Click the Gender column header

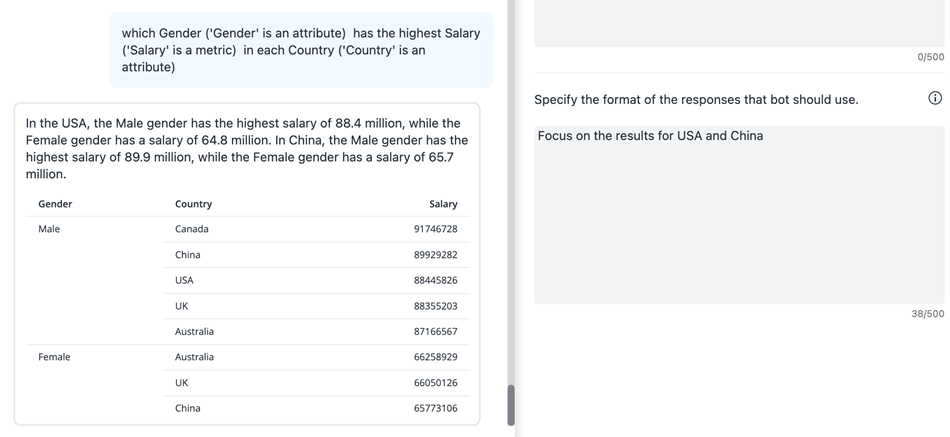pos(55,204)
